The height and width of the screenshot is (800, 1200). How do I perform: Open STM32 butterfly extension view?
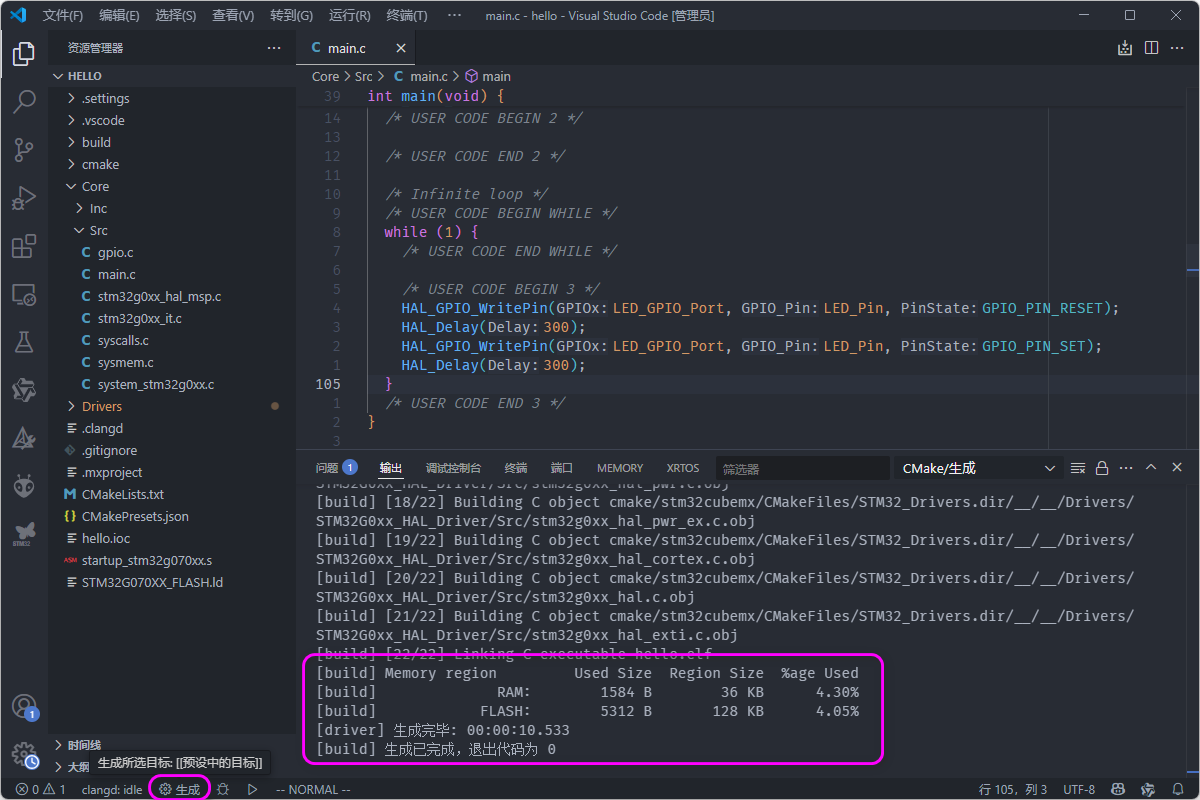pos(24,533)
